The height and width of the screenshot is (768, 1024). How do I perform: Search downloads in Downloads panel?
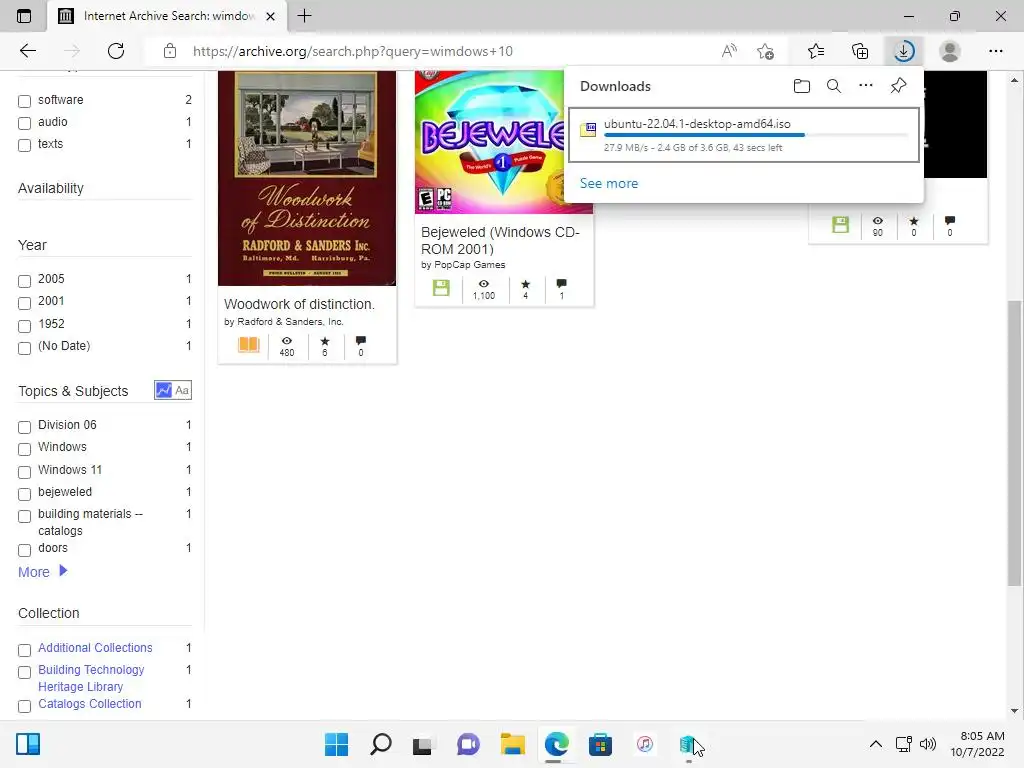tap(834, 86)
